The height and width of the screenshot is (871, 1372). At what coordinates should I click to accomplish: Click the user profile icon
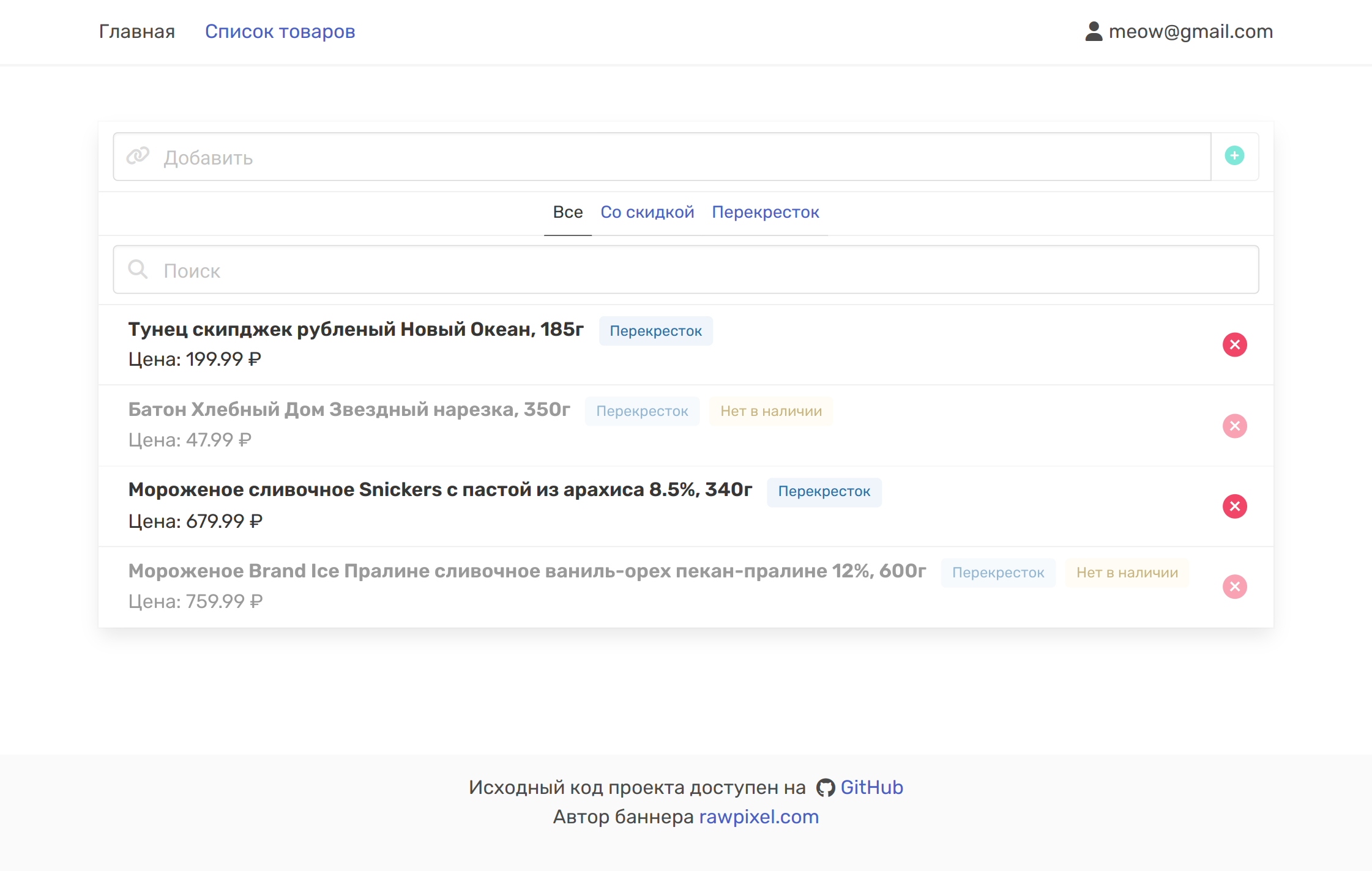click(1094, 31)
